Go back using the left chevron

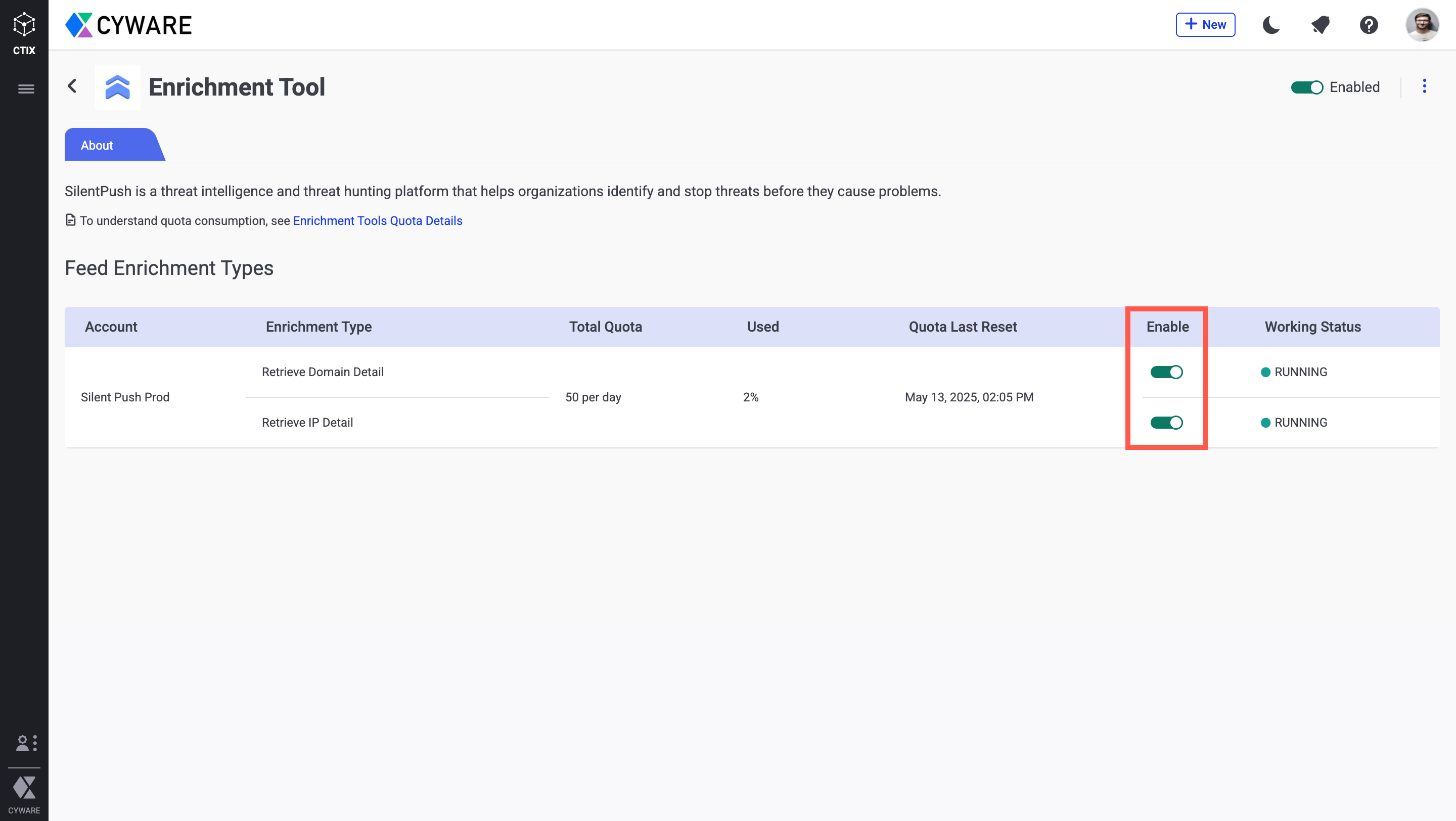point(72,86)
